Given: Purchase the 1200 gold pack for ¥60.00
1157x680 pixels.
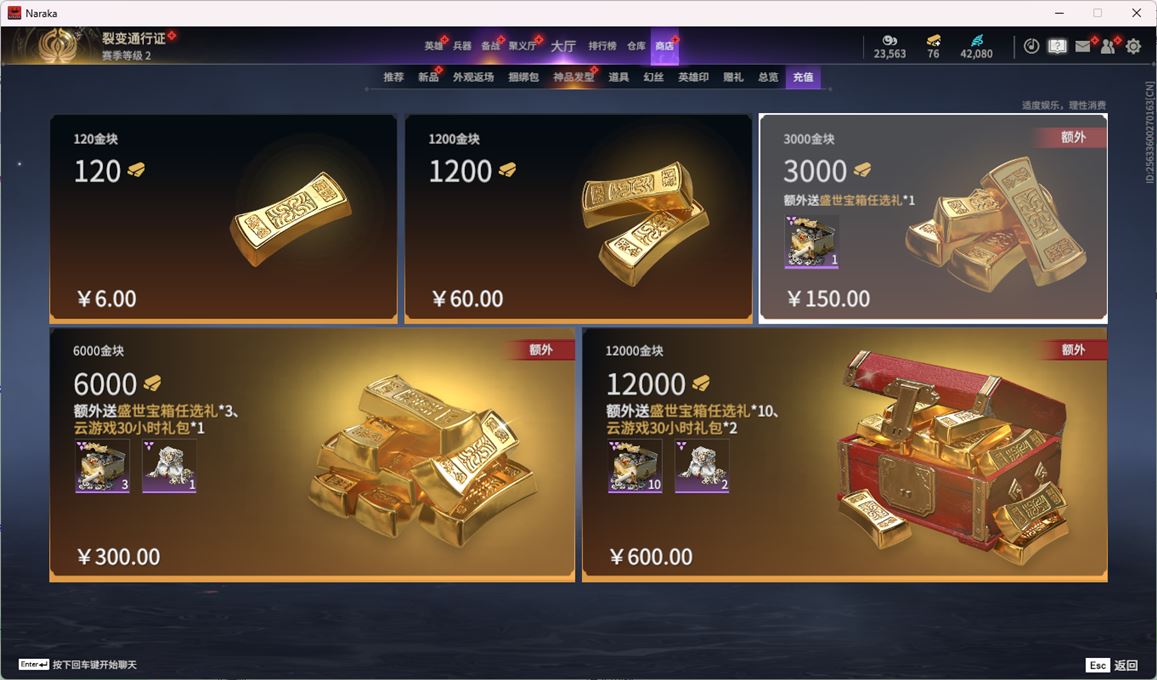Looking at the screenshot, I should tap(578, 218).
